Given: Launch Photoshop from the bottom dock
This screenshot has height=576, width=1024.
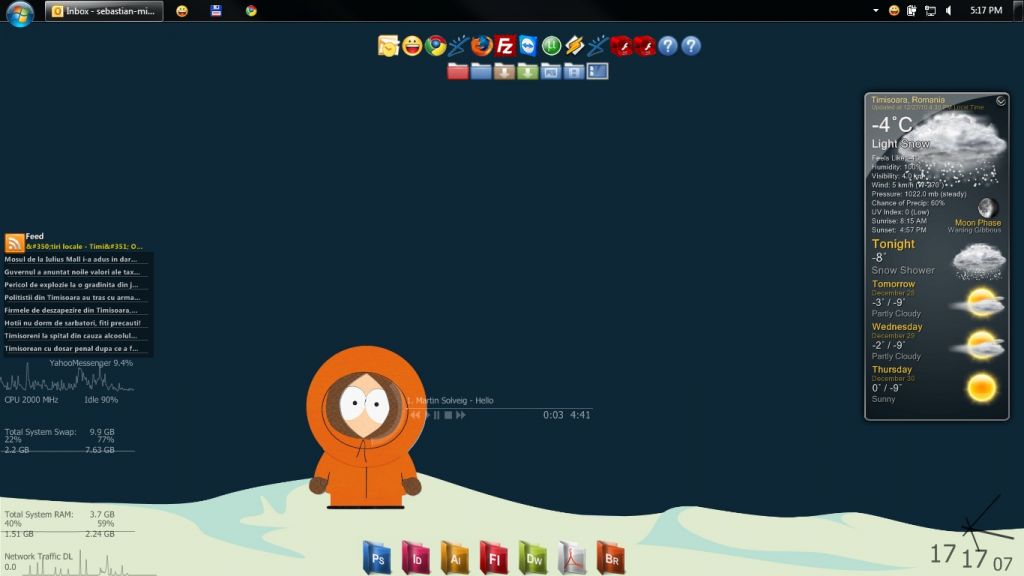Looking at the screenshot, I should click(377, 557).
